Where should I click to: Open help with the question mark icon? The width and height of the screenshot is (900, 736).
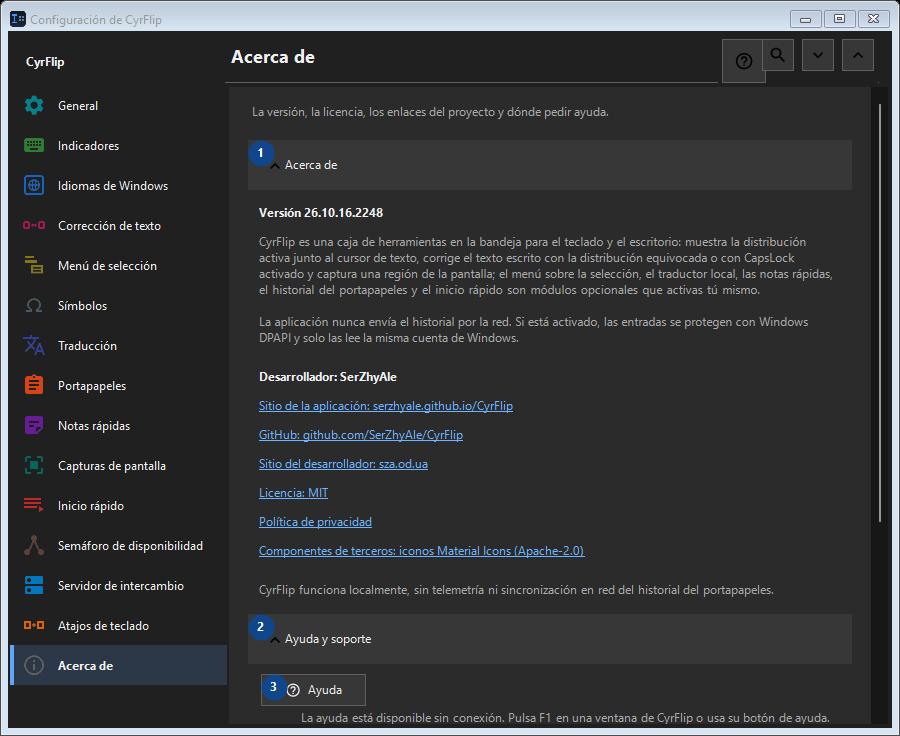click(743, 61)
